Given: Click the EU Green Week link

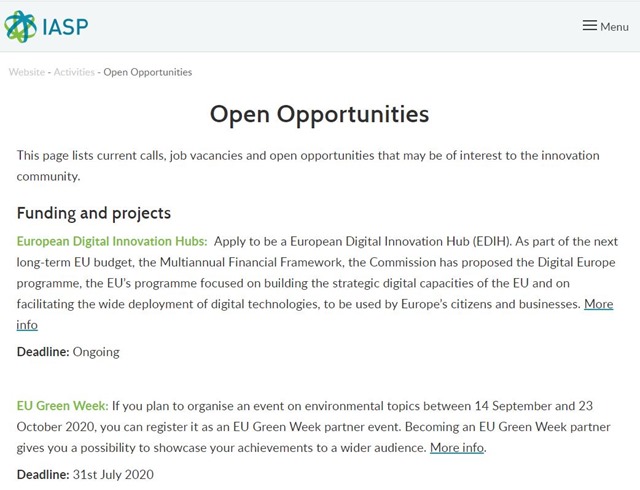Looking at the screenshot, I should pyautogui.click(x=62, y=406).
